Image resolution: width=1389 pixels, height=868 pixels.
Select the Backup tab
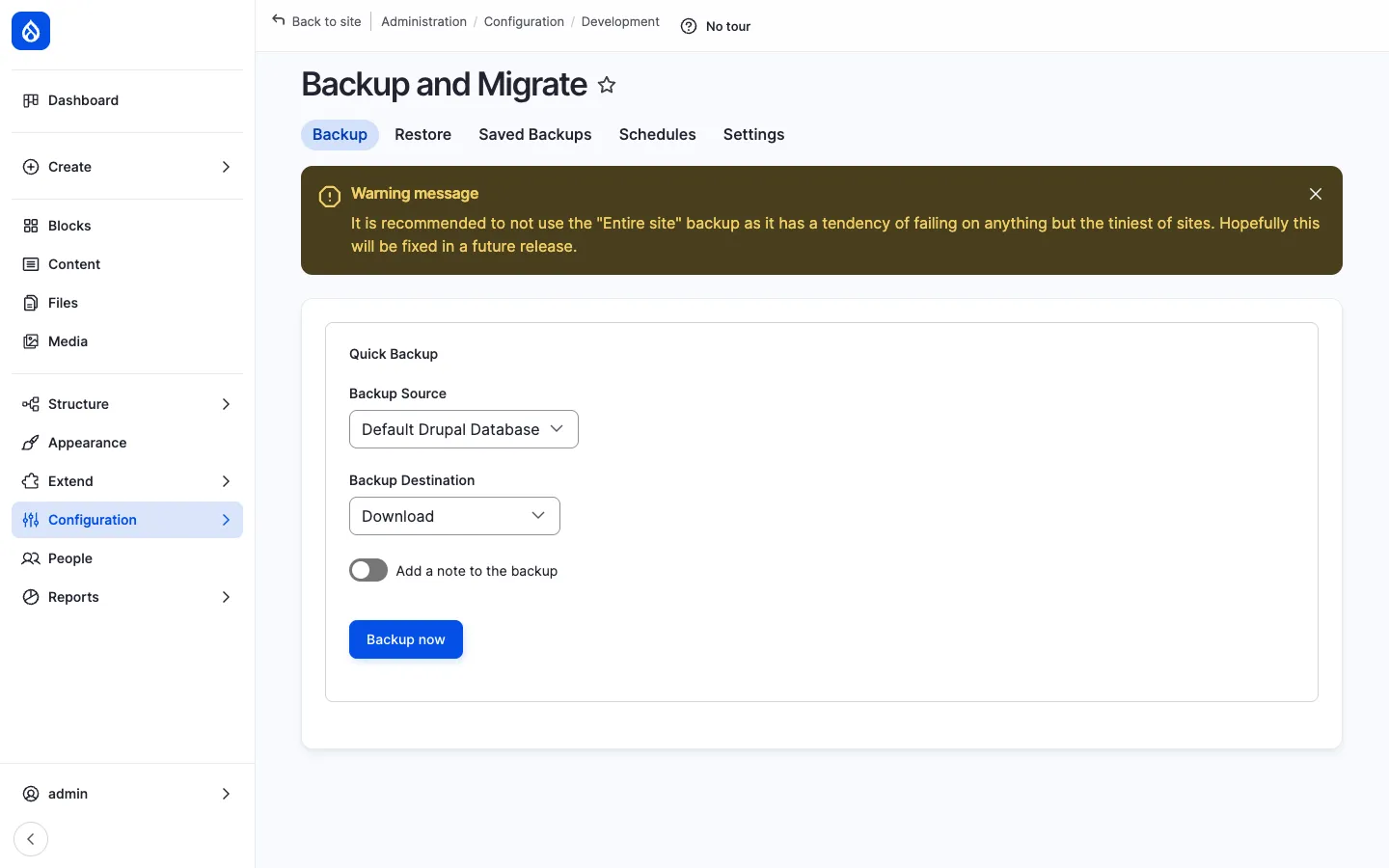point(340,135)
